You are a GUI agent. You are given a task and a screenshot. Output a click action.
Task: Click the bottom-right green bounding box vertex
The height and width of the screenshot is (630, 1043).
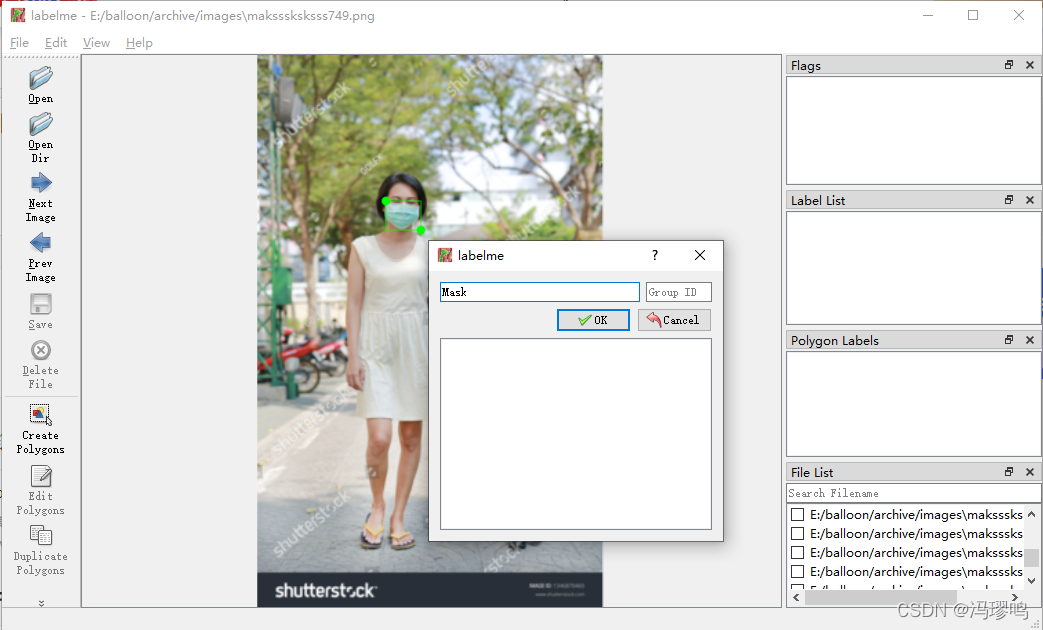coord(421,230)
